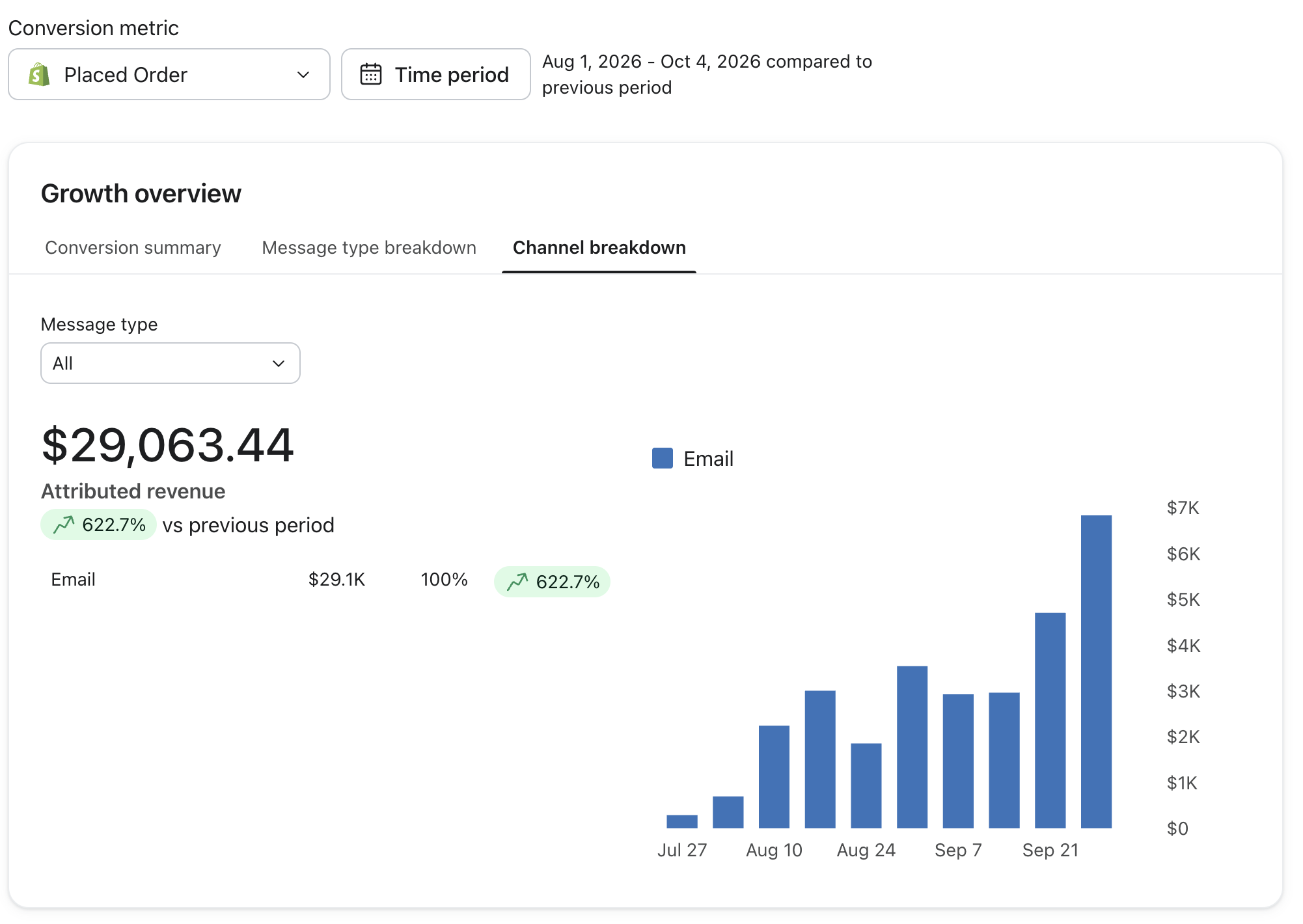The height and width of the screenshot is (924, 1303).
Task: Click the 622.7% badge under Attributed revenue
Action: [98, 524]
